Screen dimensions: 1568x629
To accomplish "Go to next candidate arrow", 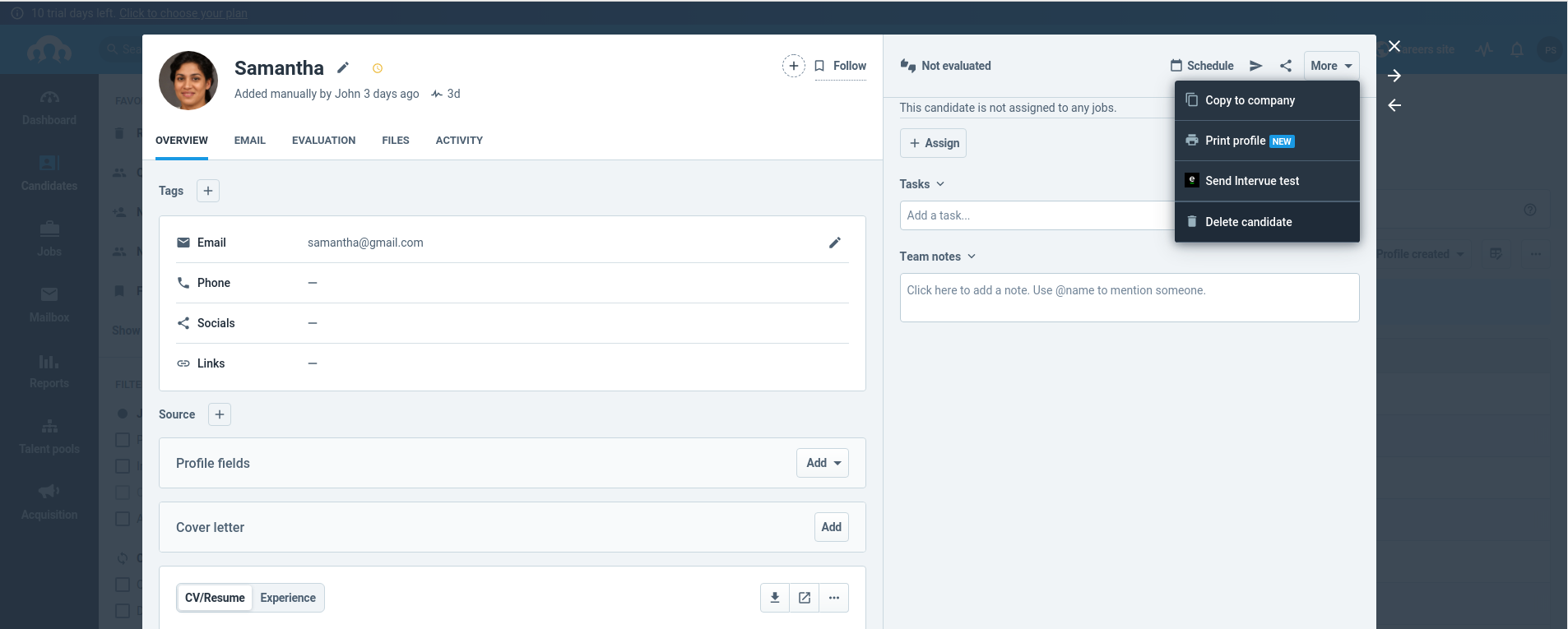I will (1394, 76).
